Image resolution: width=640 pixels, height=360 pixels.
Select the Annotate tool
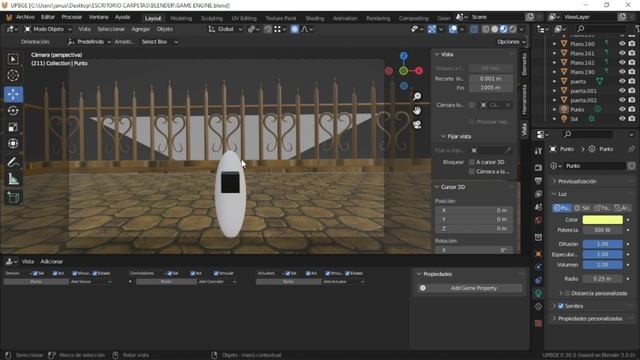point(13,162)
